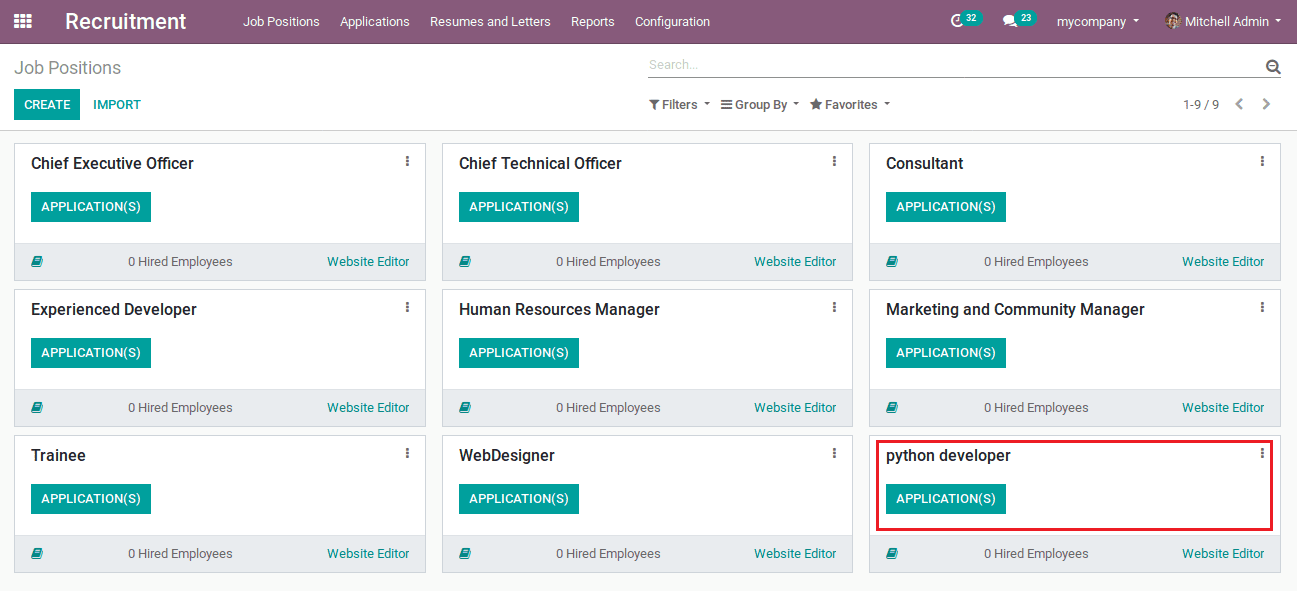Click book icon on python developer card

892,554
